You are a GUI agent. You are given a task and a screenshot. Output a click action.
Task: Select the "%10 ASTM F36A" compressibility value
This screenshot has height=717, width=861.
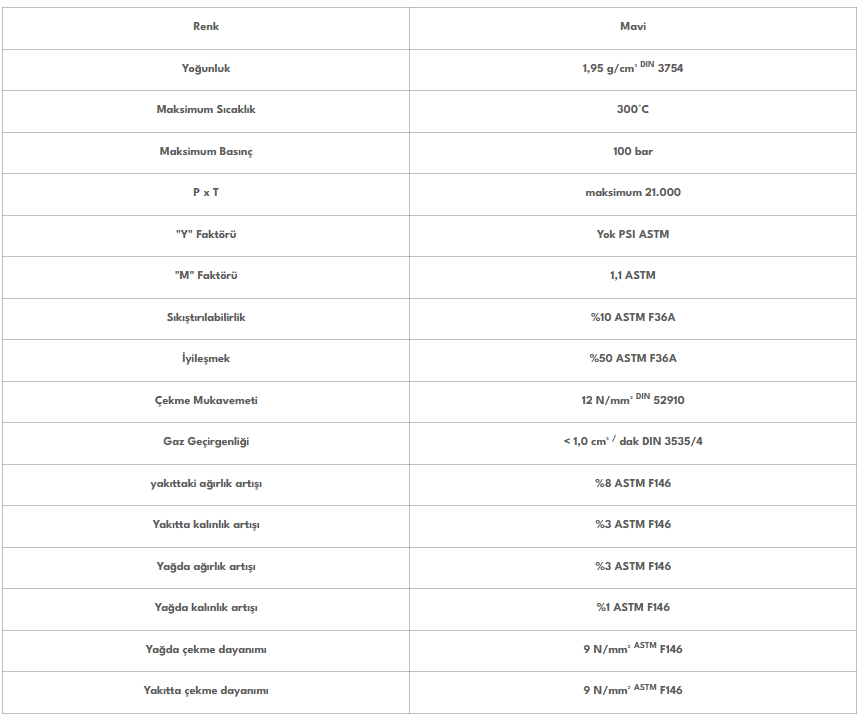coord(633,318)
